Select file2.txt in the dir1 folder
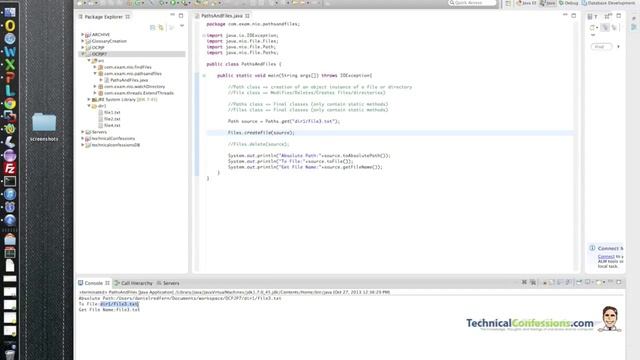Viewport: 640px width, 360px height. point(111,119)
